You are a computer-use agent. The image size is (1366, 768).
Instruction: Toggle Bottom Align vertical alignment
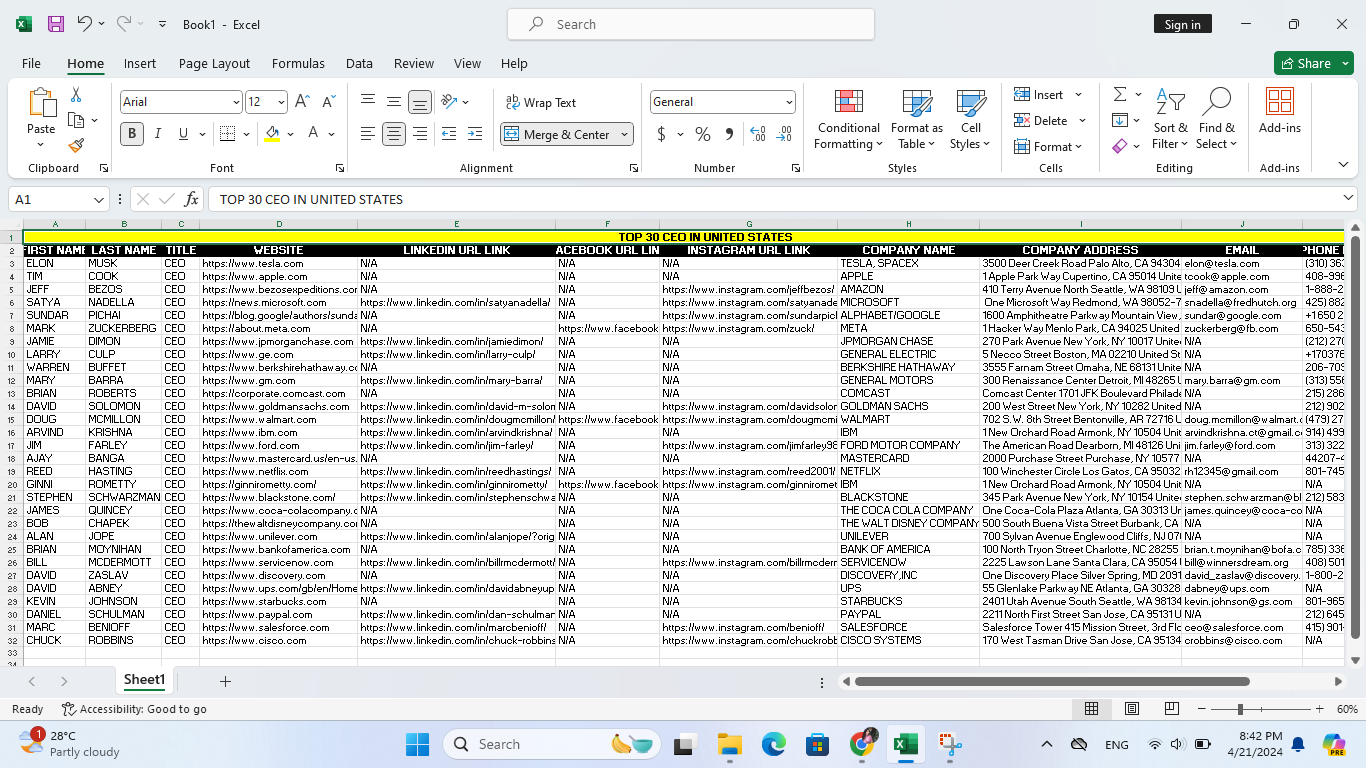[x=420, y=102]
